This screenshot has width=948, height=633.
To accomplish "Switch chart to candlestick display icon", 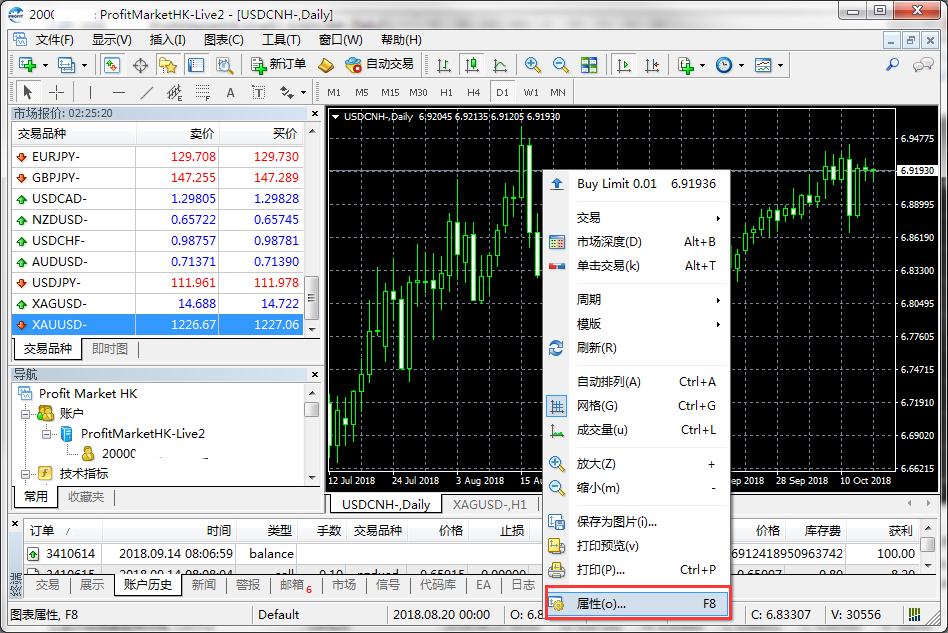I will point(471,64).
